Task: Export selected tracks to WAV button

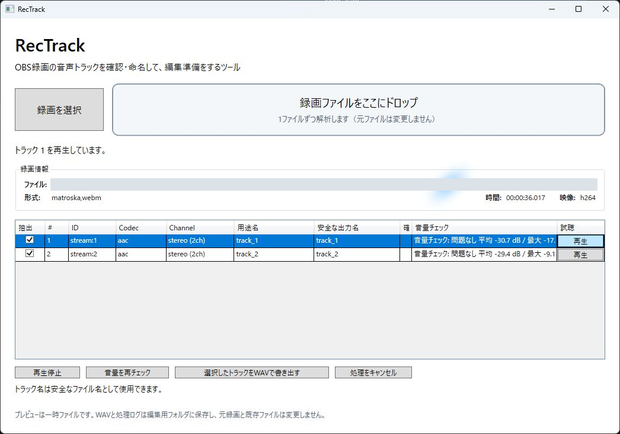Action: tap(251, 372)
